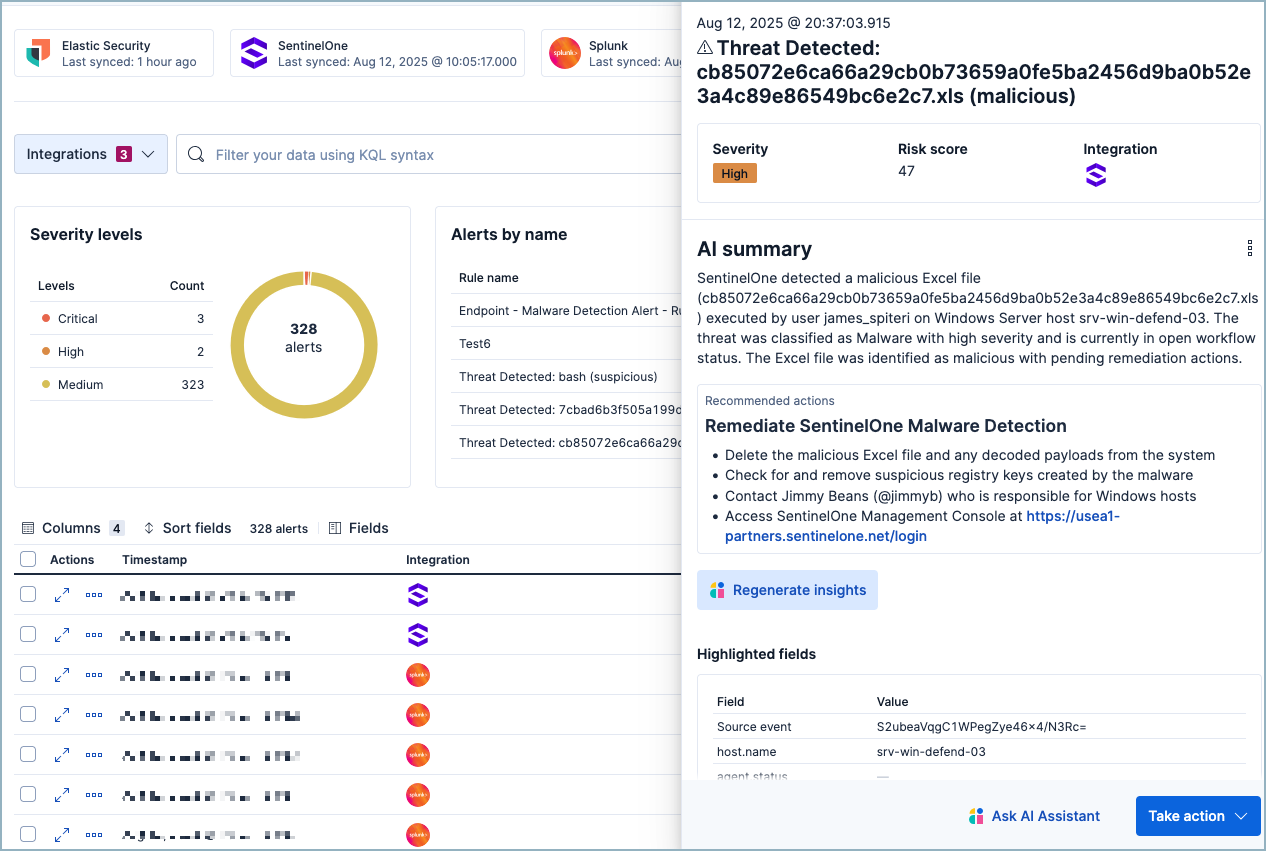This screenshot has width=1266, height=851.
Task: Open the Integrations dropdown
Action: pos(90,154)
